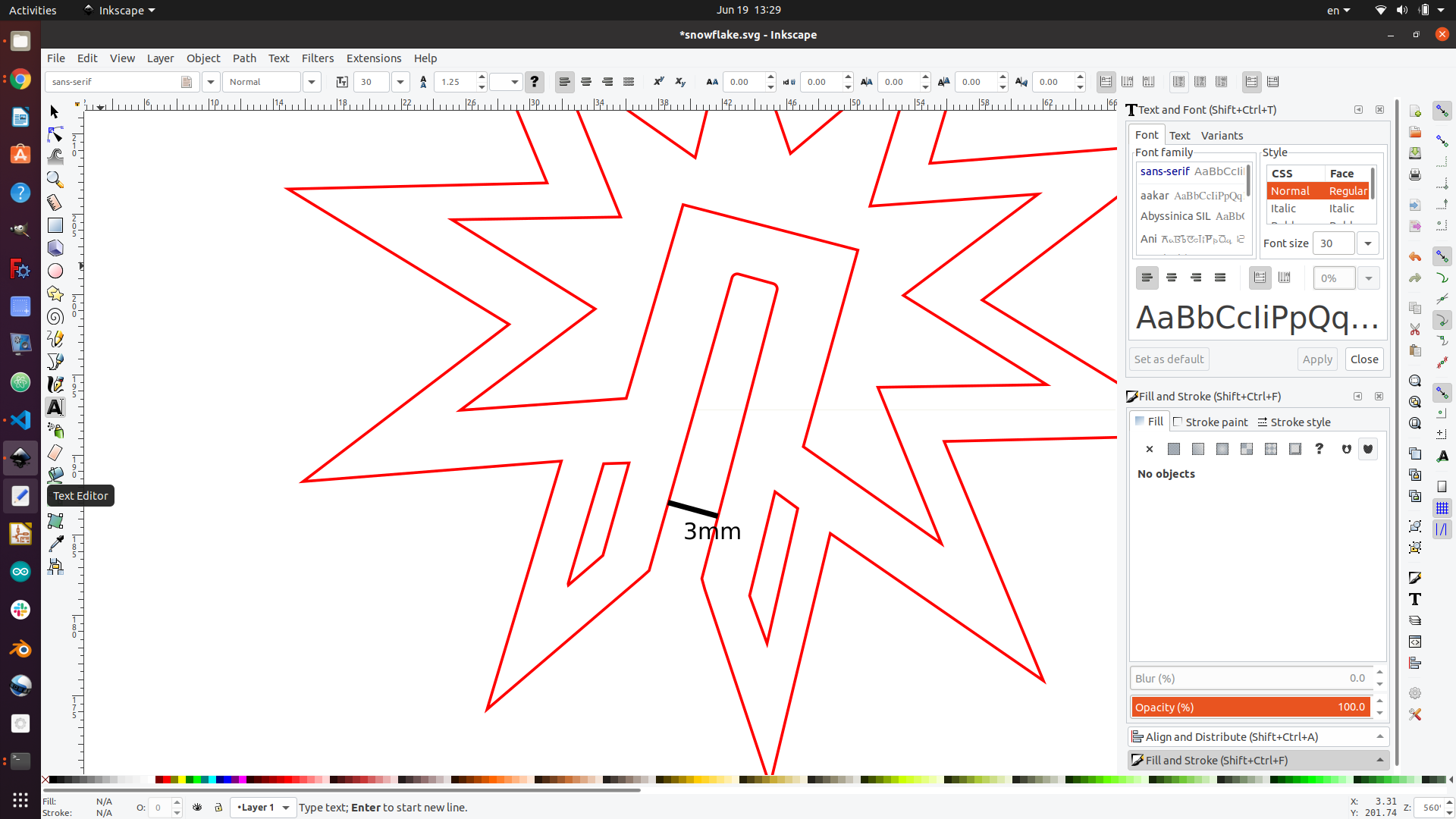Select Abyssinica SIL font family
Screen dimensions: 1456x819
pyautogui.click(x=1192, y=216)
